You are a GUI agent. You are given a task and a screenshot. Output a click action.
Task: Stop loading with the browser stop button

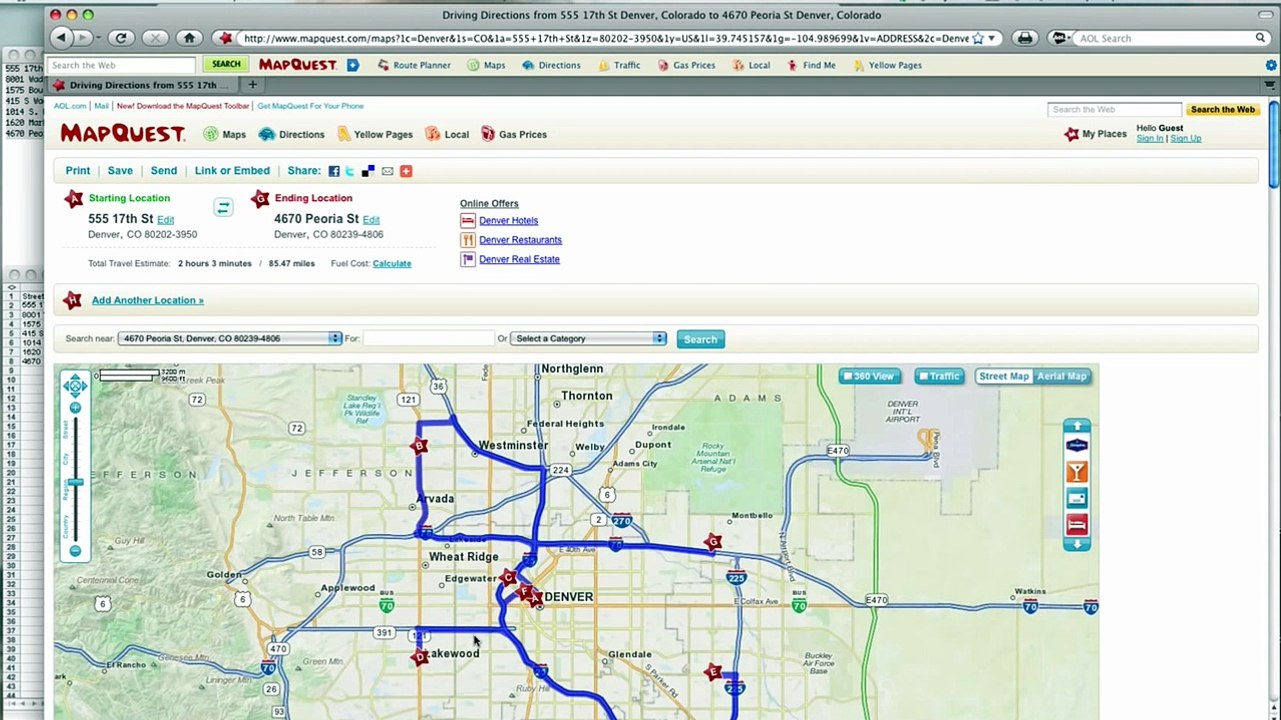(155, 38)
